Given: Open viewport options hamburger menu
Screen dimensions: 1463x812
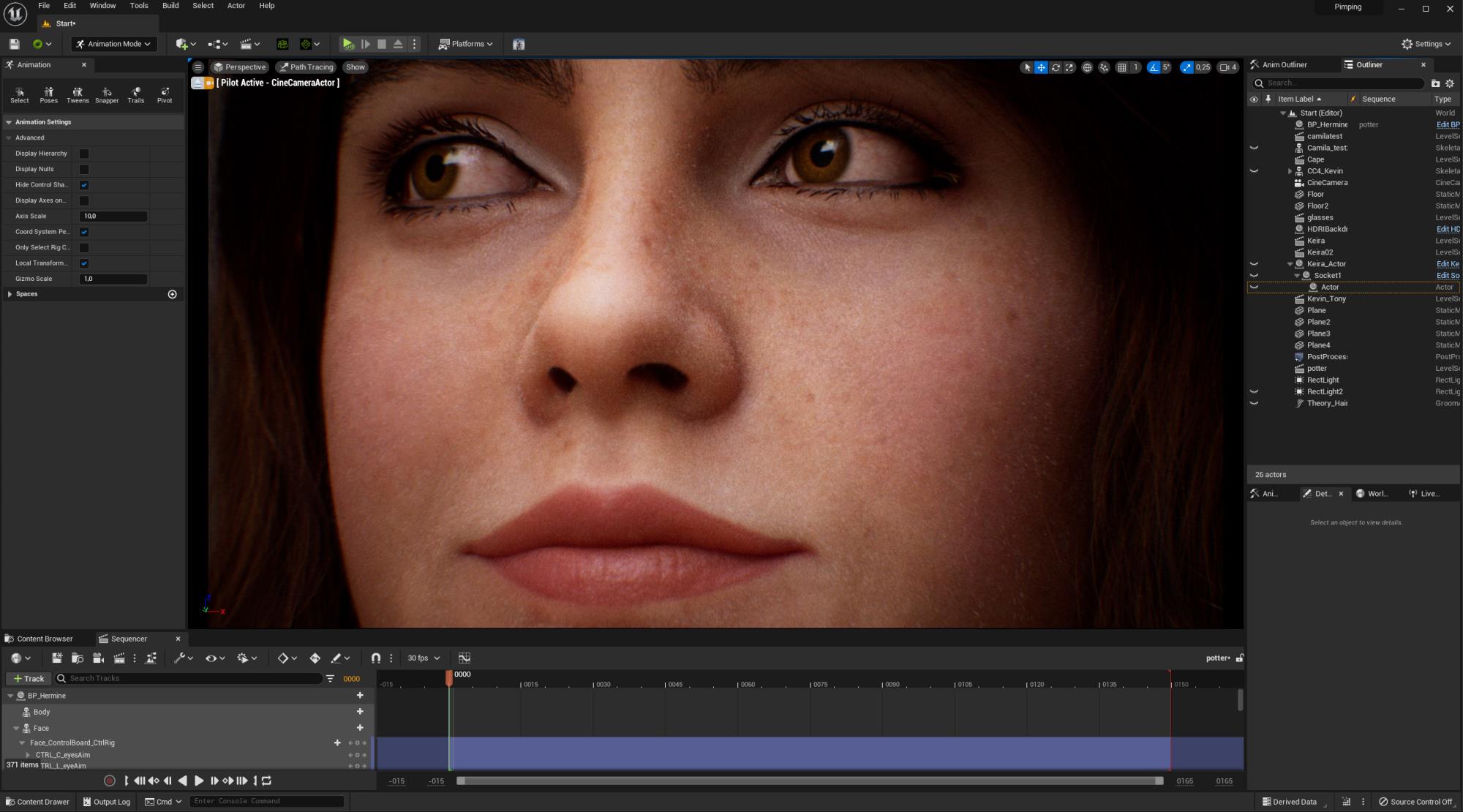Looking at the screenshot, I should 198,67.
